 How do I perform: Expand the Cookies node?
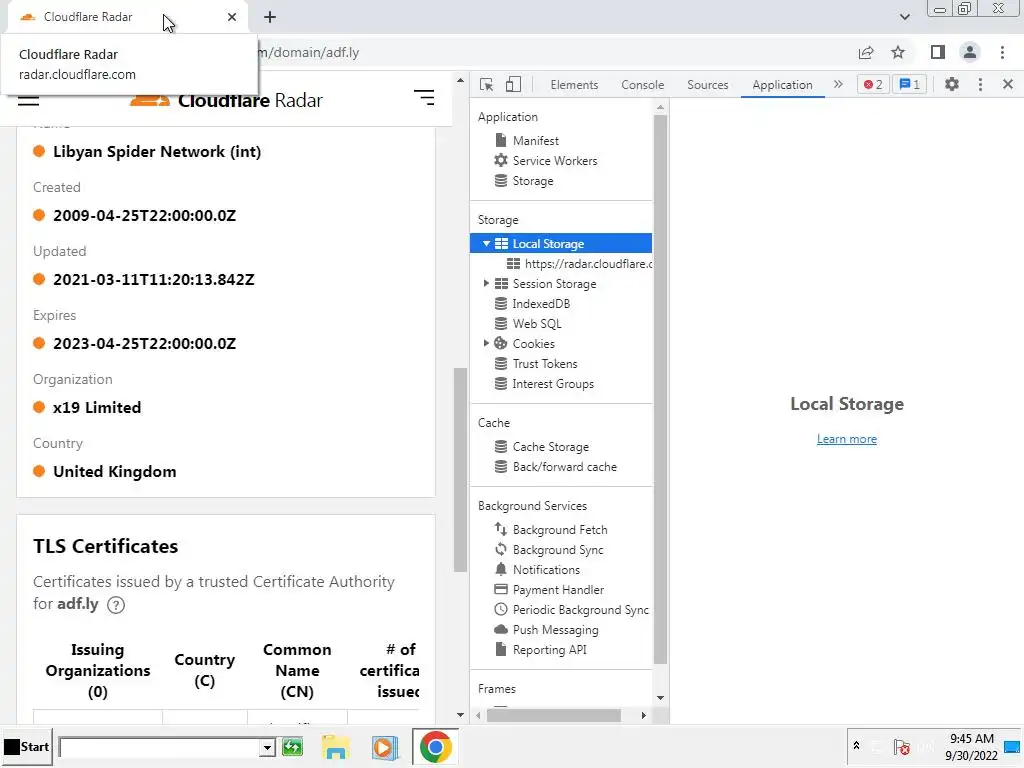point(486,343)
